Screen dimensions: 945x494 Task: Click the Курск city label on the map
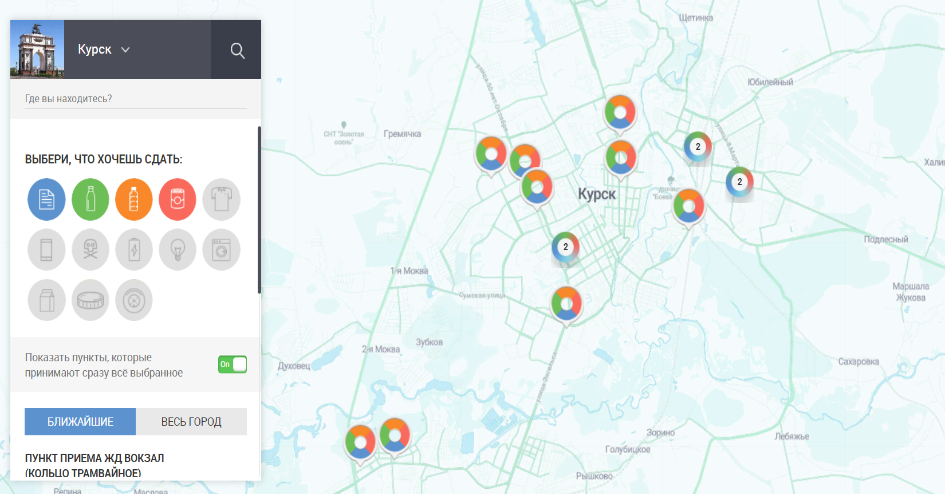(597, 194)
